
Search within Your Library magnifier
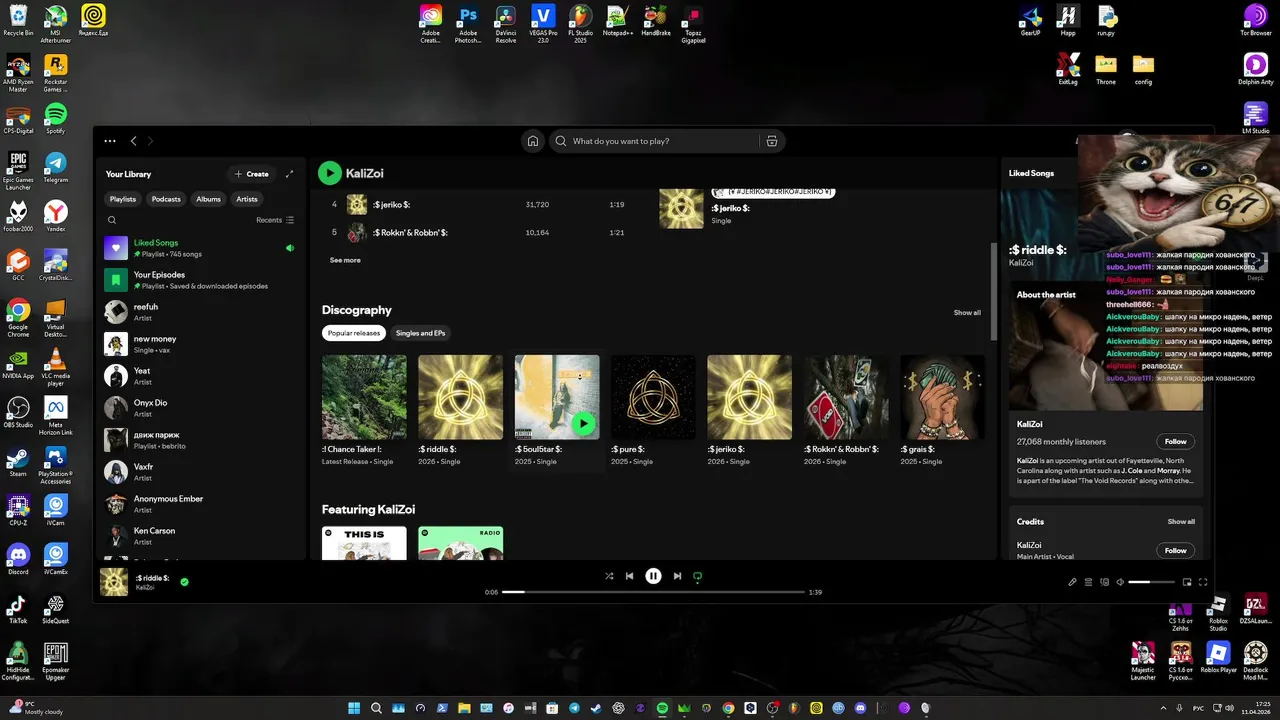[x=112, y=220]
